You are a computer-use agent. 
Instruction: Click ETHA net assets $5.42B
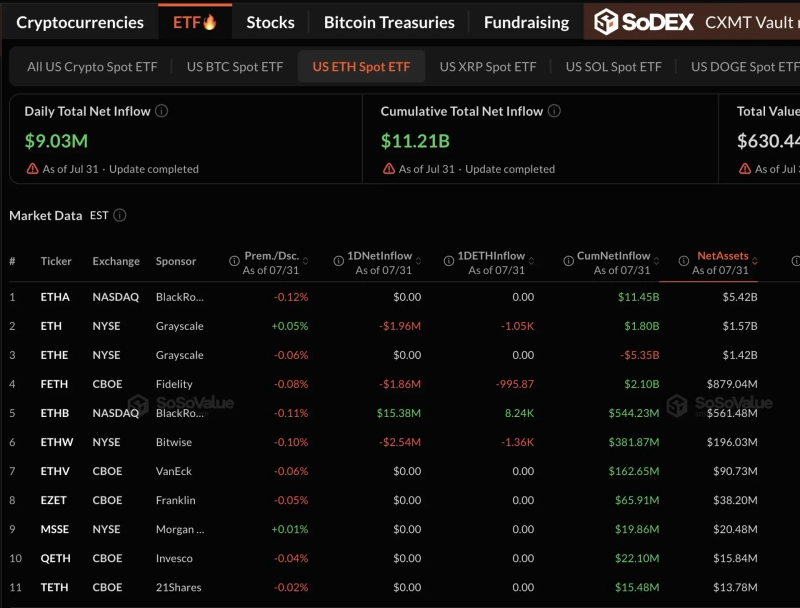[740, 297]
